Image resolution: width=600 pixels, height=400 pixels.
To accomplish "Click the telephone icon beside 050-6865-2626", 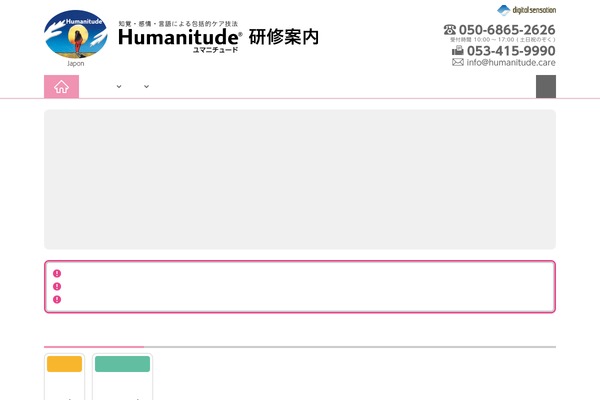I will (x=450, y=29).
